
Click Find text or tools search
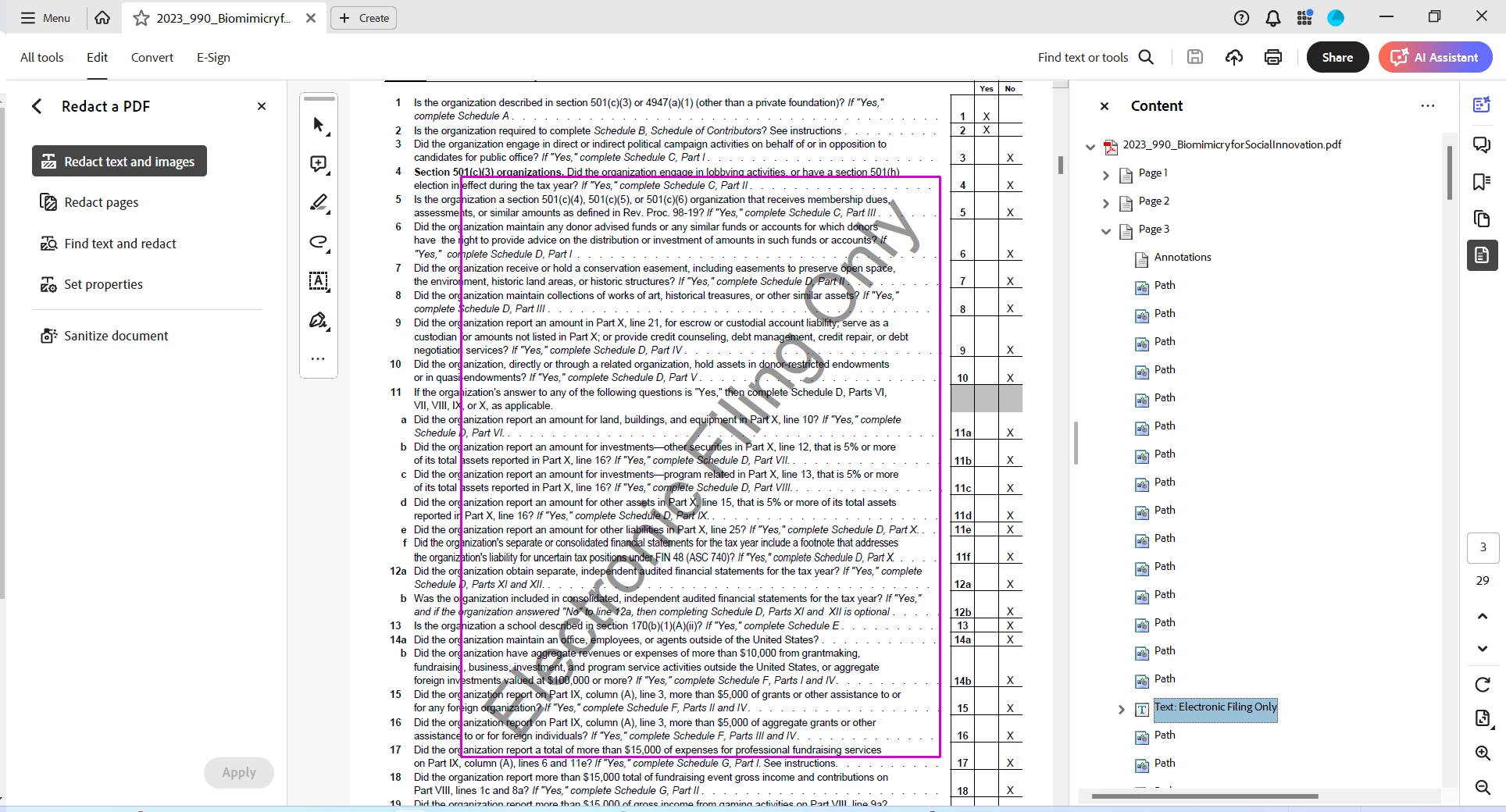1095,57
